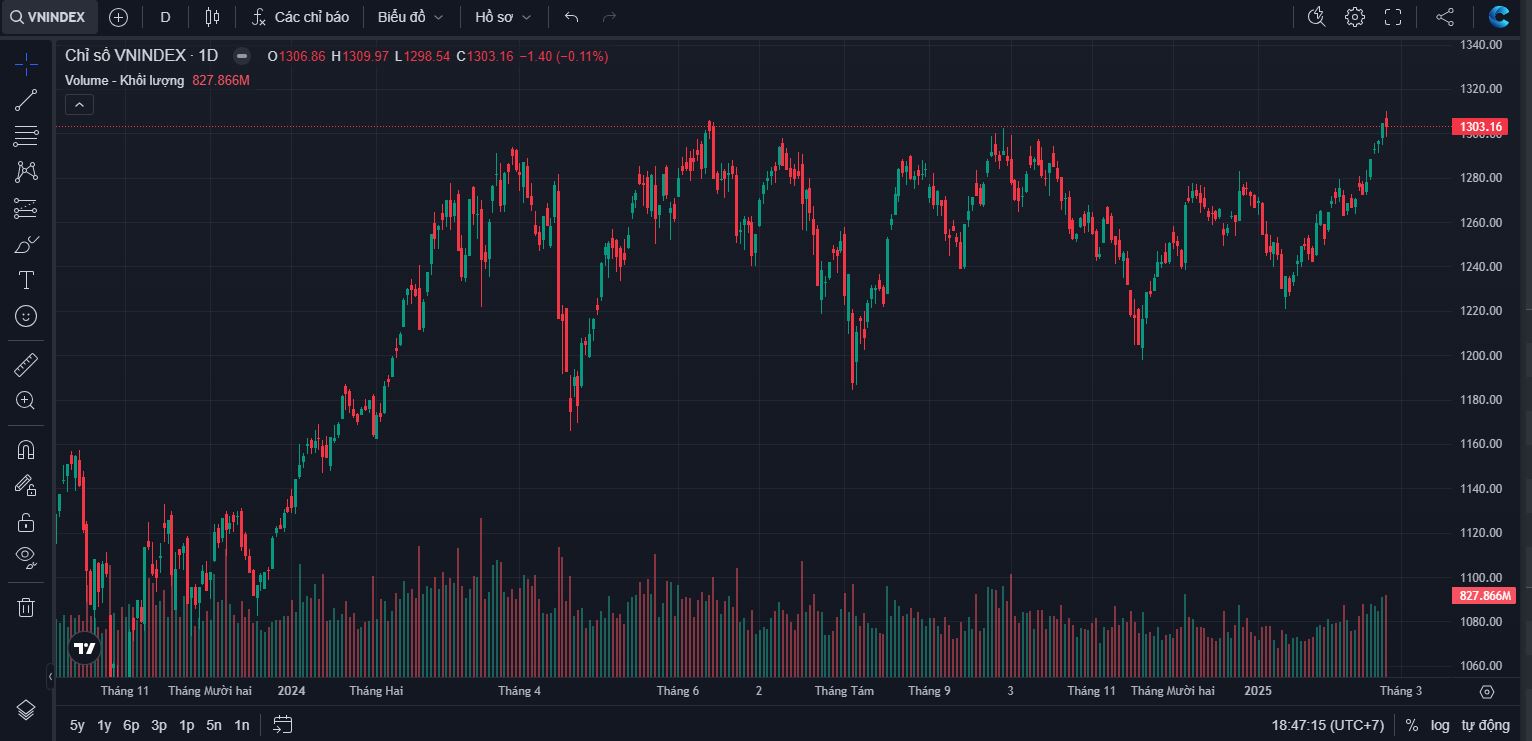Activate the magnet snap mode
This screenshot has height=741, width=1532.
(26, 450)
